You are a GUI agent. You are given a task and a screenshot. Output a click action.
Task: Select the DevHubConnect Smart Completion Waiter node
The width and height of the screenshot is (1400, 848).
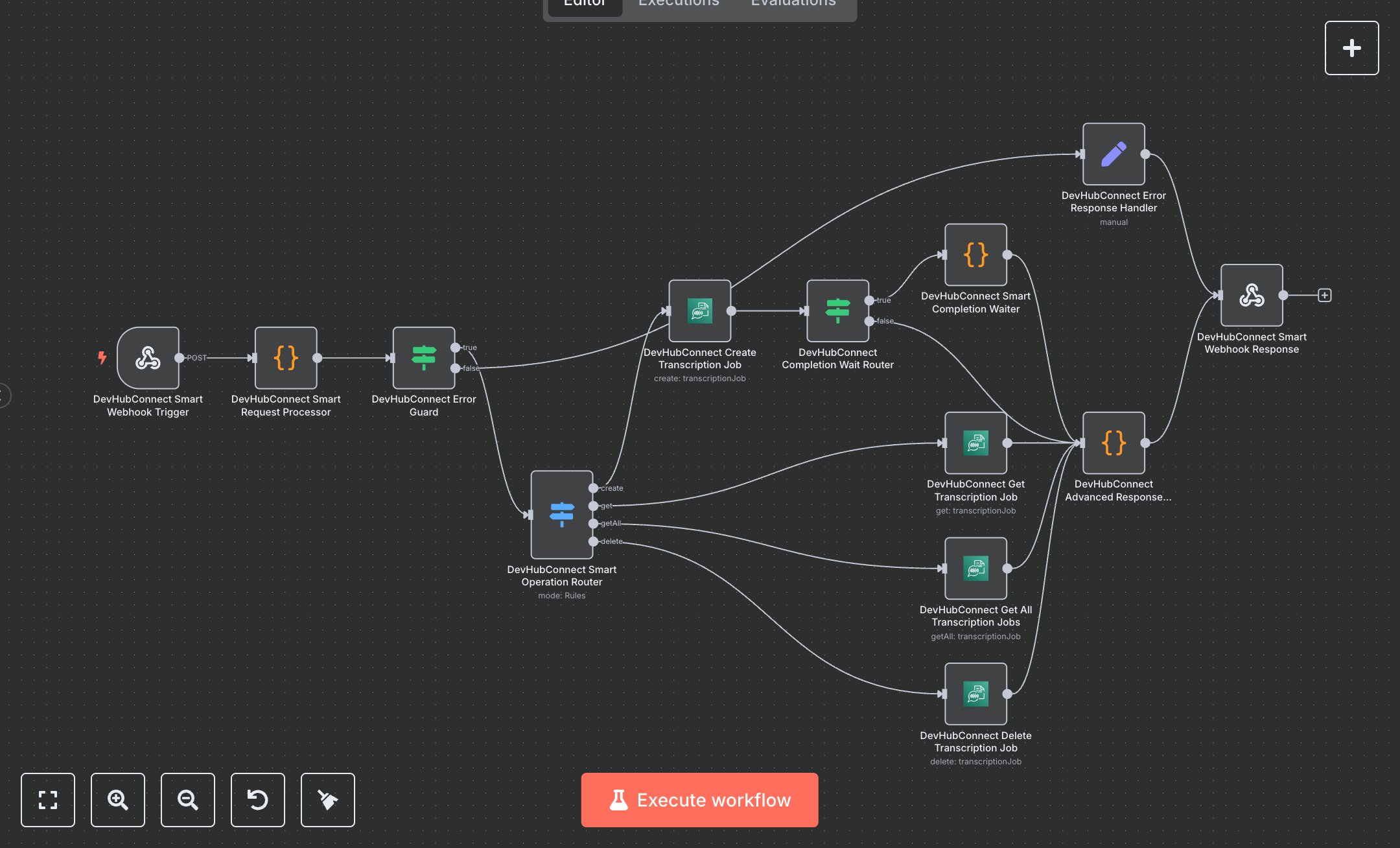coord(975,255)
